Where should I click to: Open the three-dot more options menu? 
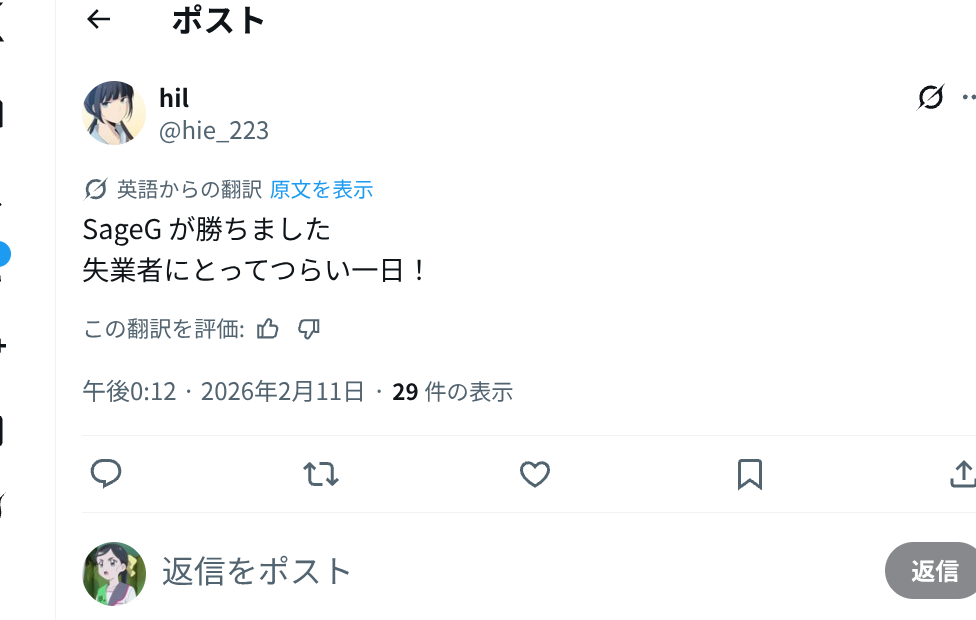(x=969, y=97)
